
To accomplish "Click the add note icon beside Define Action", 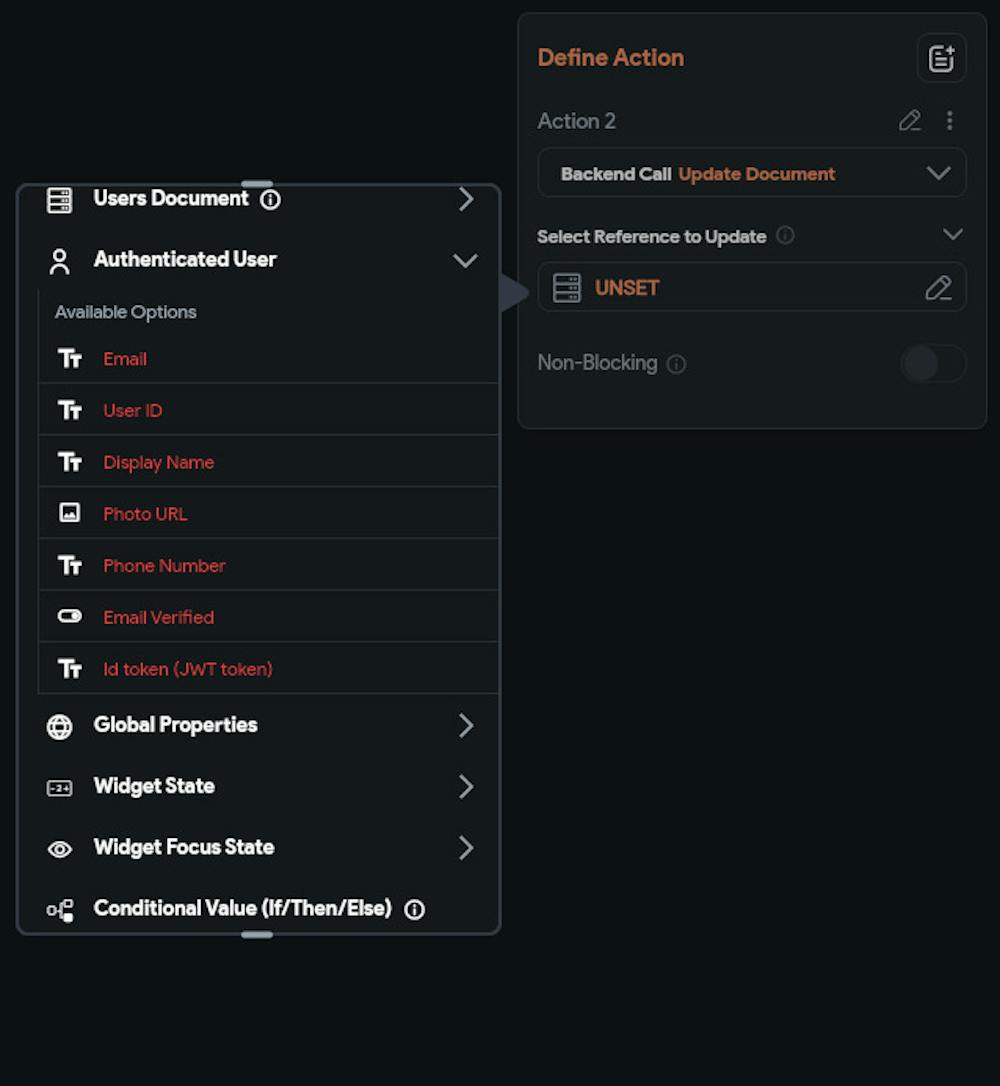I will [x=941, y=58].
